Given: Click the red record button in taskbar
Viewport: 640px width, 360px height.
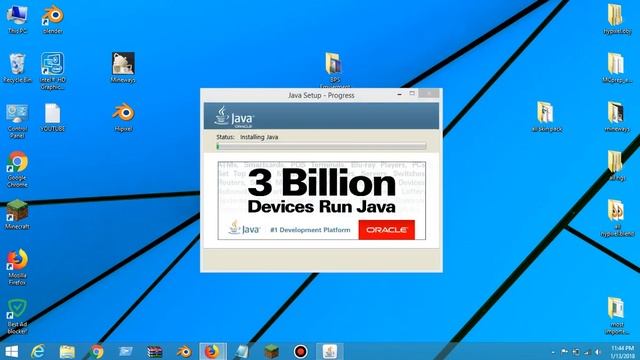Looking at the screenshot, I should (301, 351).
